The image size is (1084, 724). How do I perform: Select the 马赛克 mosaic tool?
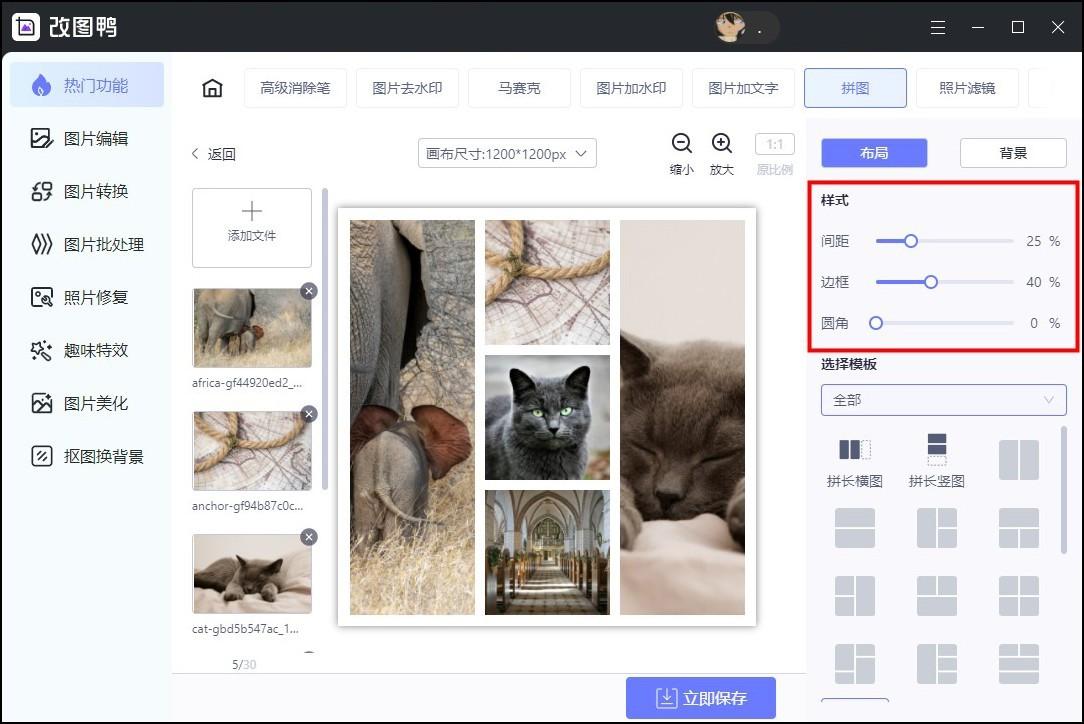click(x=518, y=88)
